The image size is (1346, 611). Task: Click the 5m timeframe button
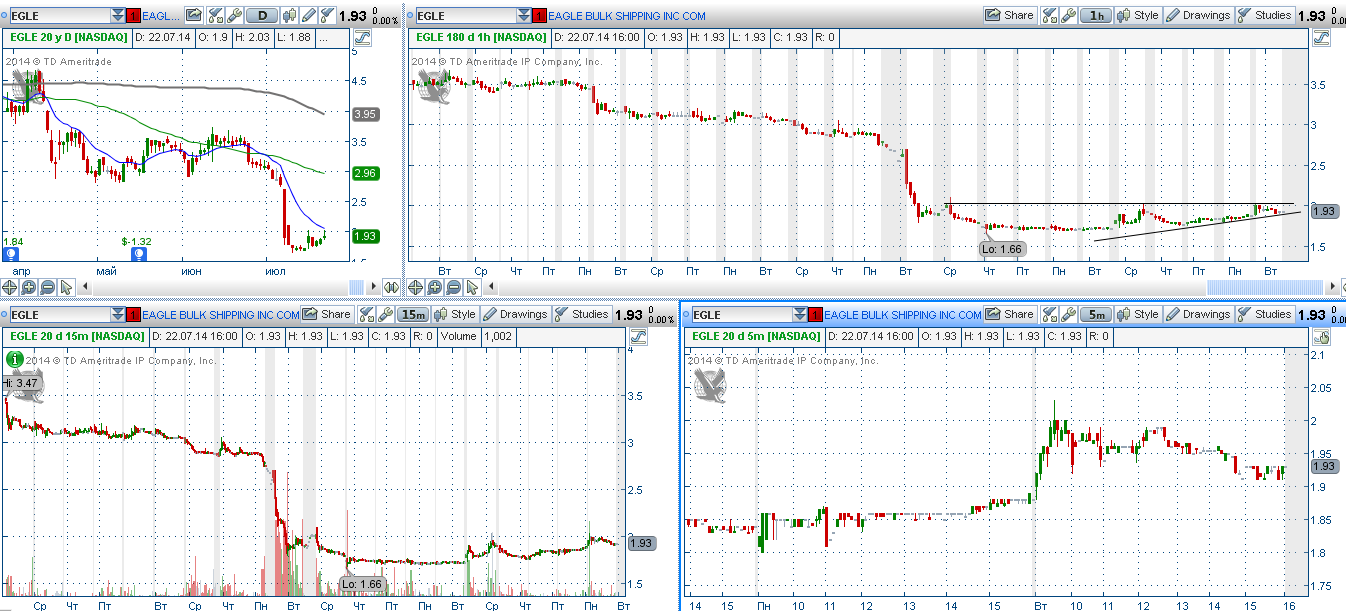tap(1097, 314)
